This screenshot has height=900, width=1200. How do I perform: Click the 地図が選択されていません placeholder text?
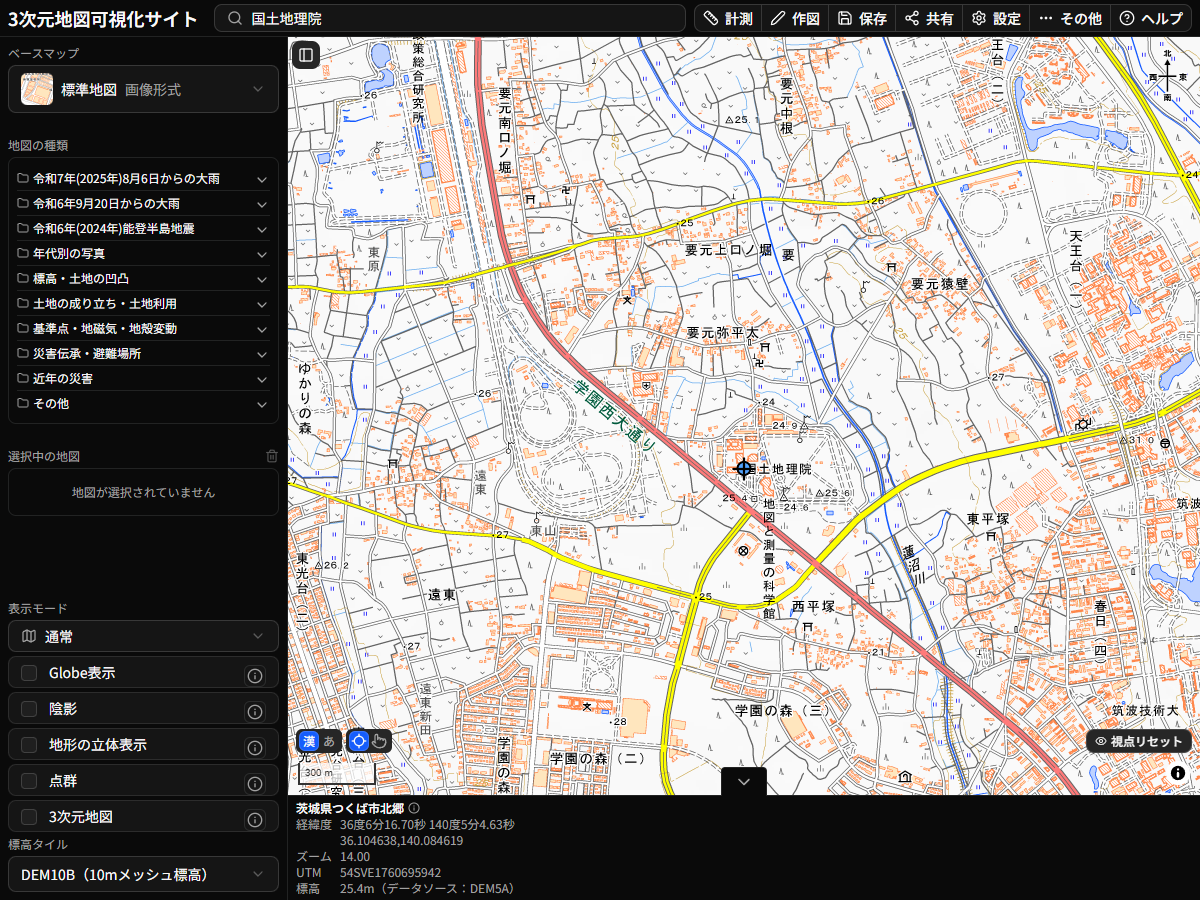(143, 492)
